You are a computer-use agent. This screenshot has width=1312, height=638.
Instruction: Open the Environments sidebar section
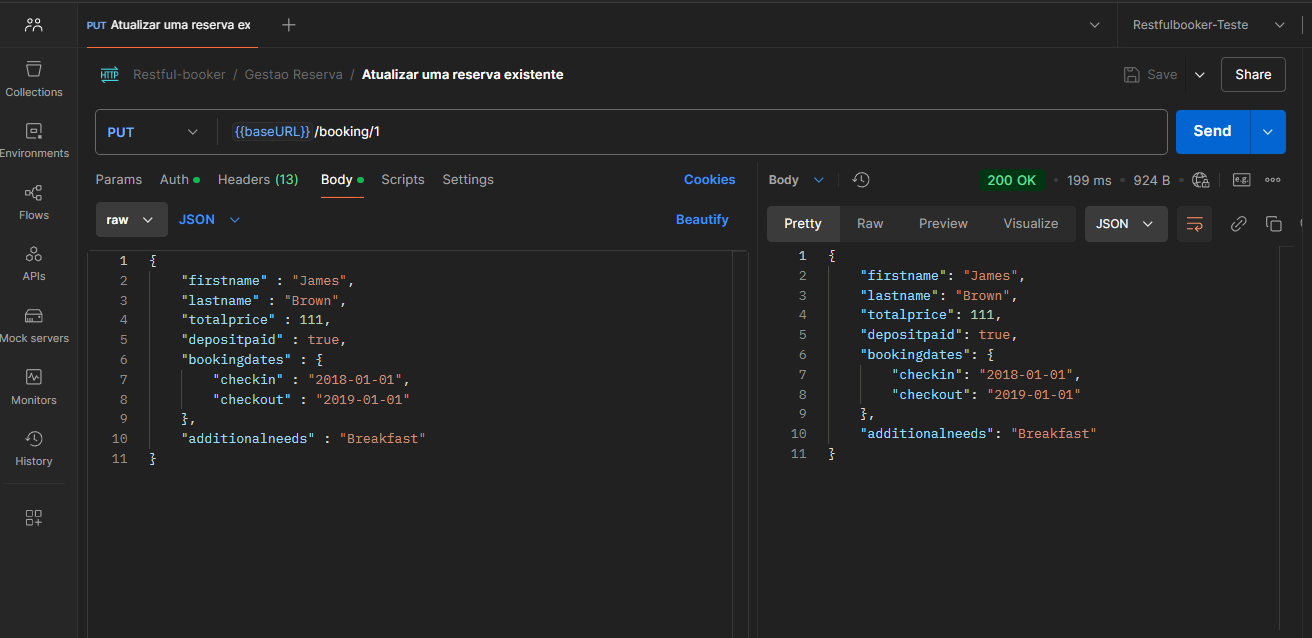[34, 140]
